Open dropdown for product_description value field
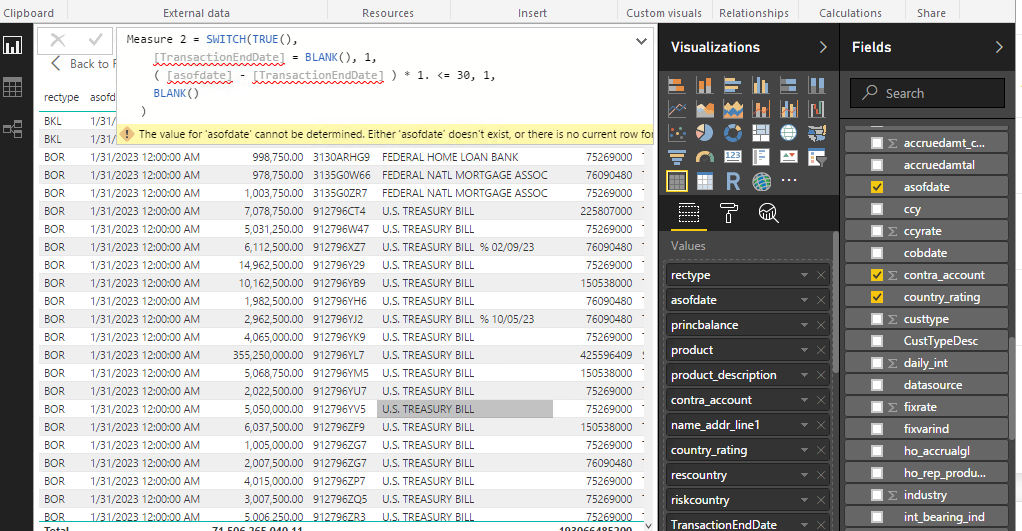The image size is (1022, 531). coord(804,375)
